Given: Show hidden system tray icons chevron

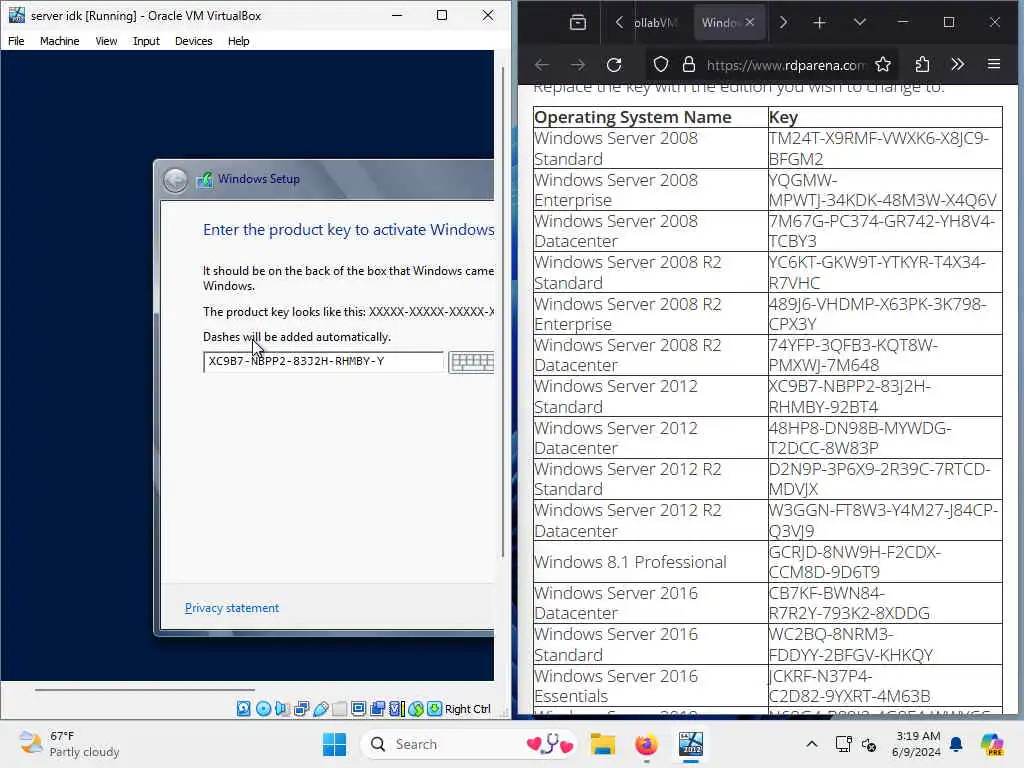Looking at the screenshot, I should coord(812,744).
